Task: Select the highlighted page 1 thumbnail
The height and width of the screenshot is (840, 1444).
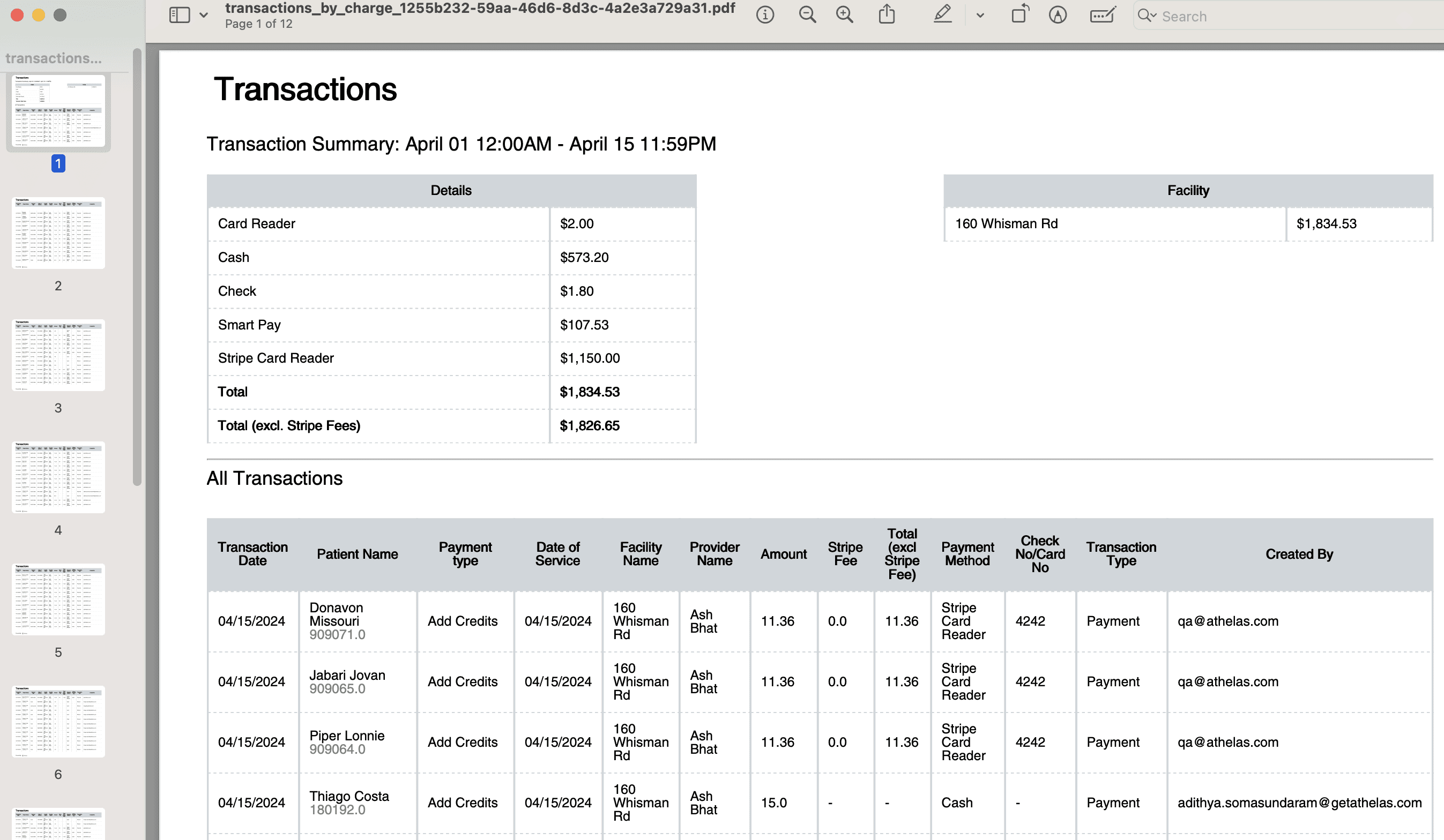Action: [58, 110]
